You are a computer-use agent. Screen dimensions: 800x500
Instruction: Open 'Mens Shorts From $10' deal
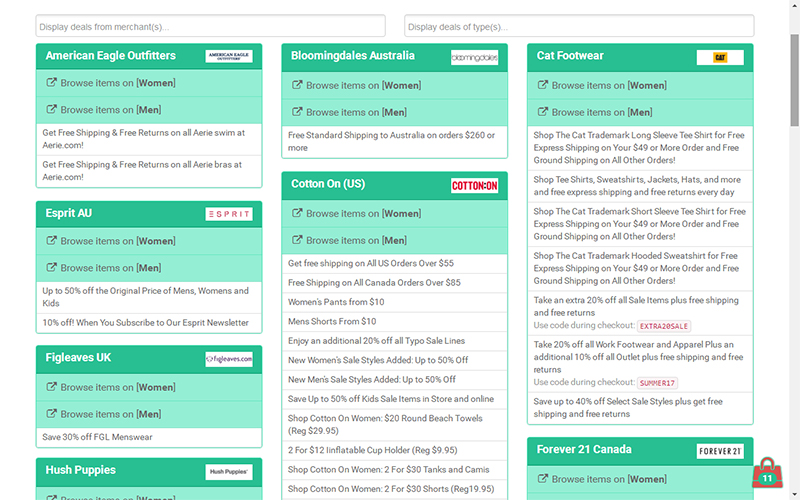click(394, 321)
